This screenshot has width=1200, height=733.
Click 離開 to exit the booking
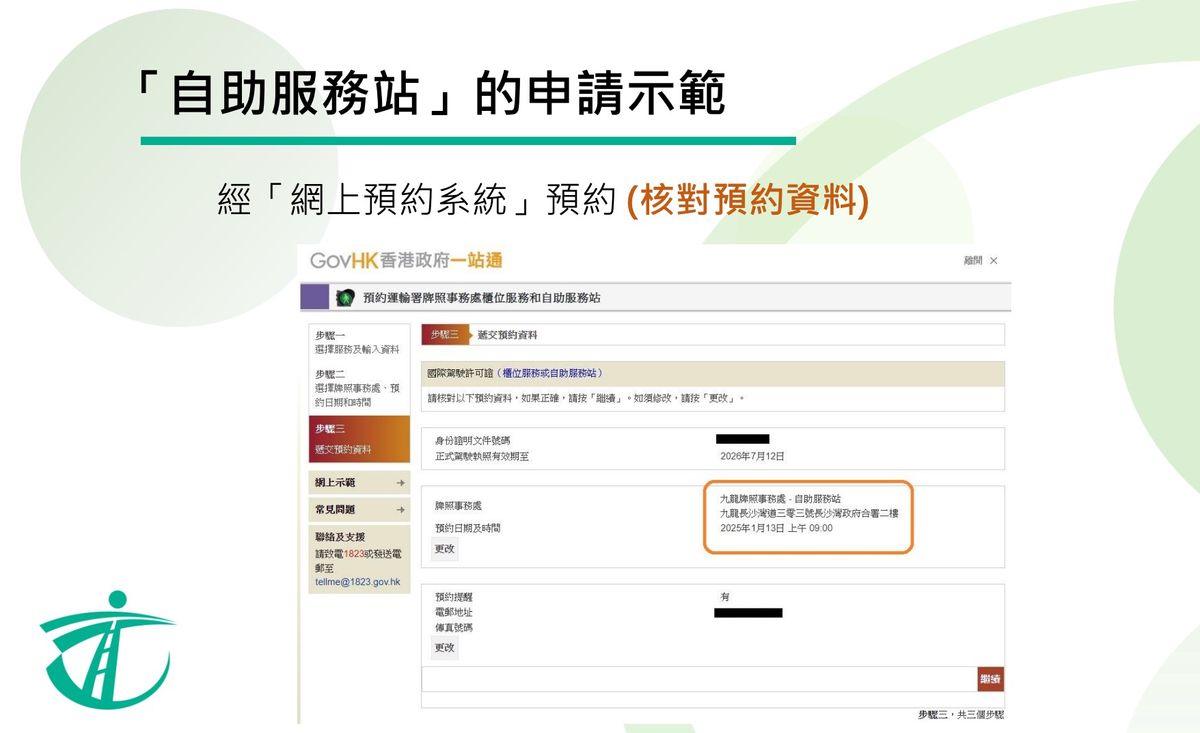pyautogui.click(x=980, y=261)
